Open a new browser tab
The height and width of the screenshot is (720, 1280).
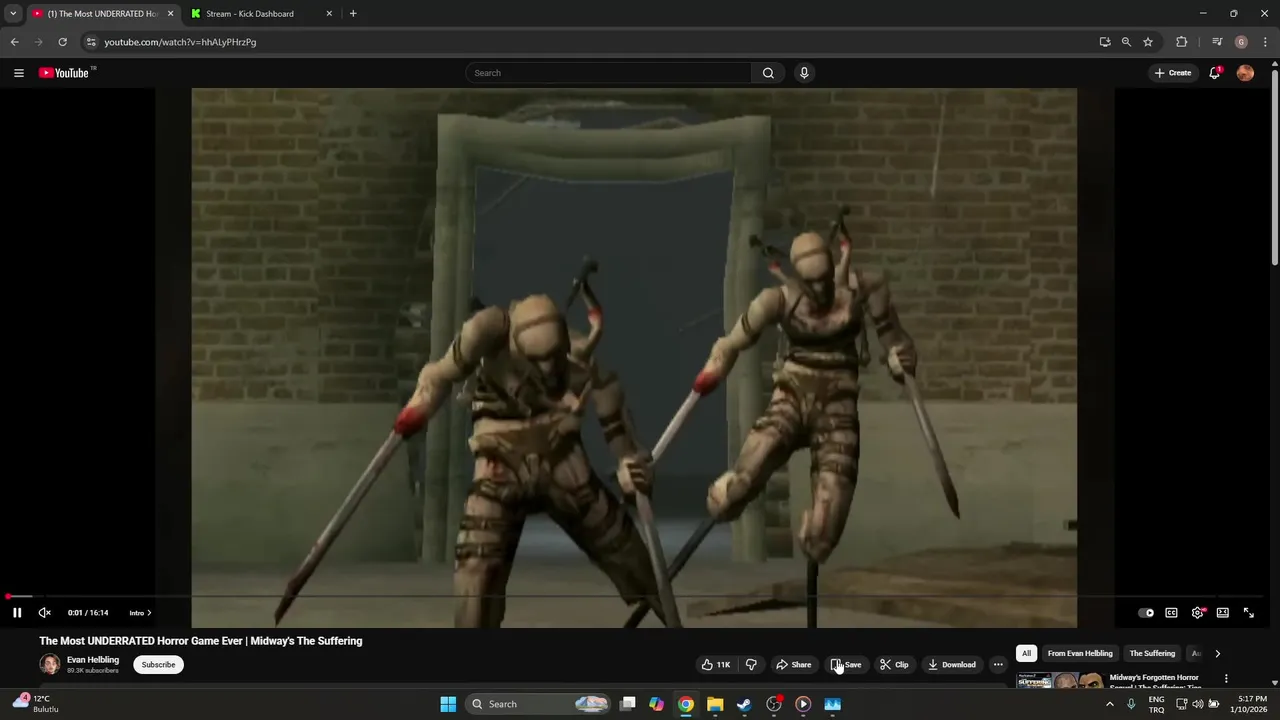pyautogui.click(x=353, y=14)
